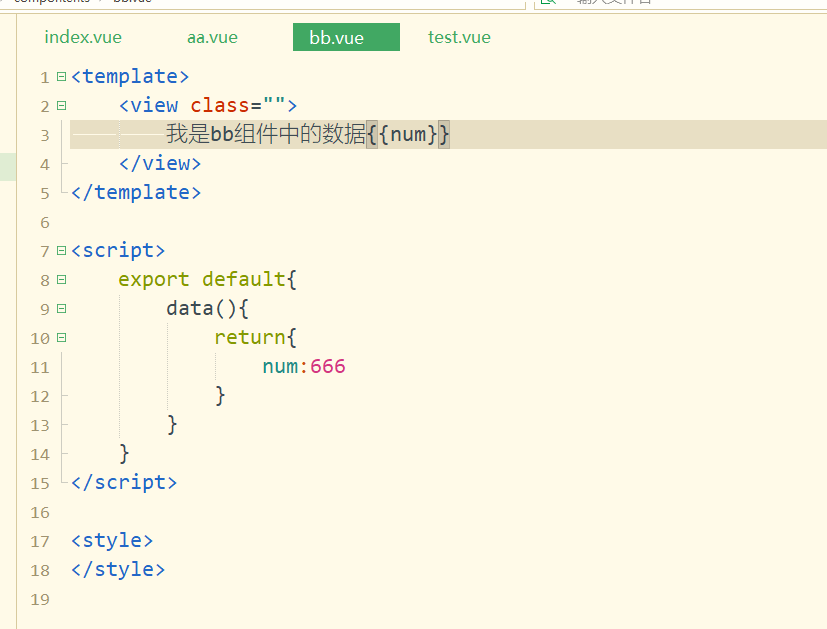Collapse the return block on line 10
The height and width of the screenshot is (629, 827).
(x=62, y=337)
